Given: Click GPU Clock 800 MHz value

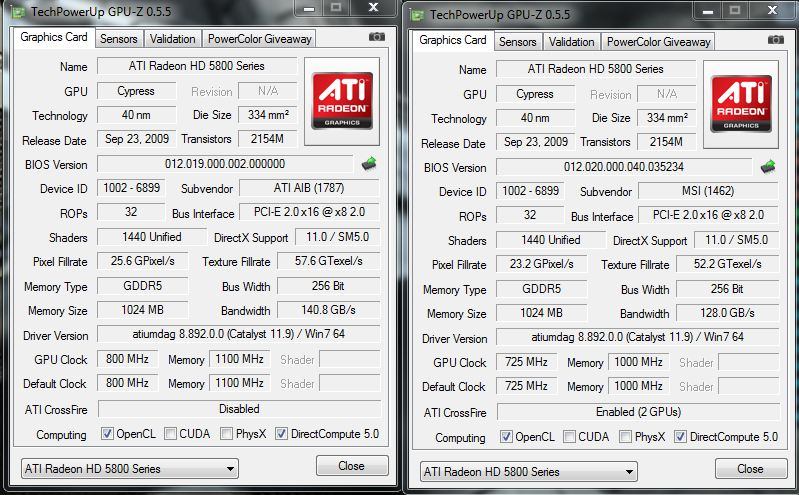Looking at the screenshot, I should click(x=127, y=359).
